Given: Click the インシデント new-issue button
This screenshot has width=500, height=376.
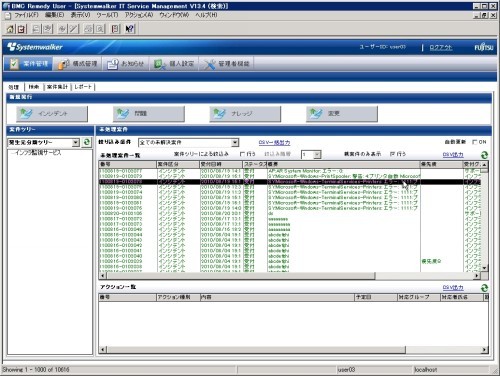Looking at the screenshot, I should point(52,114).
